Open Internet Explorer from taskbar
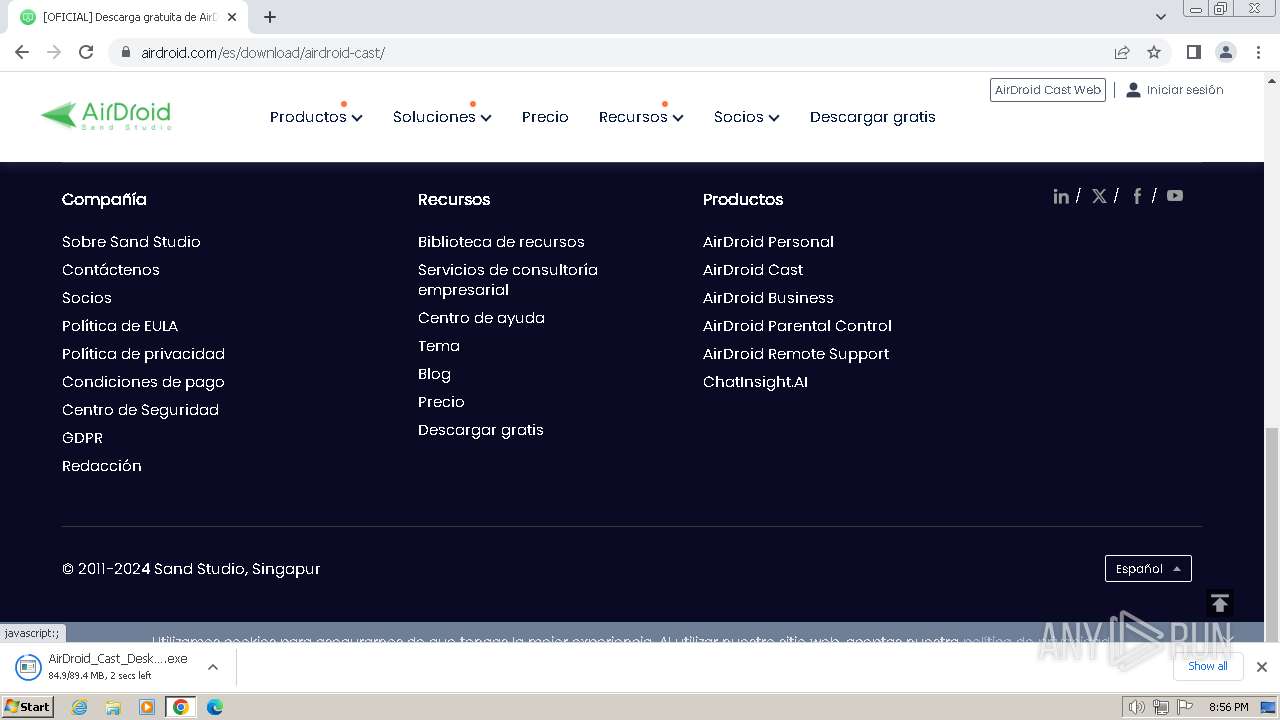The height and width of the screenshot is (720, 1280). (x=80, y=707)
